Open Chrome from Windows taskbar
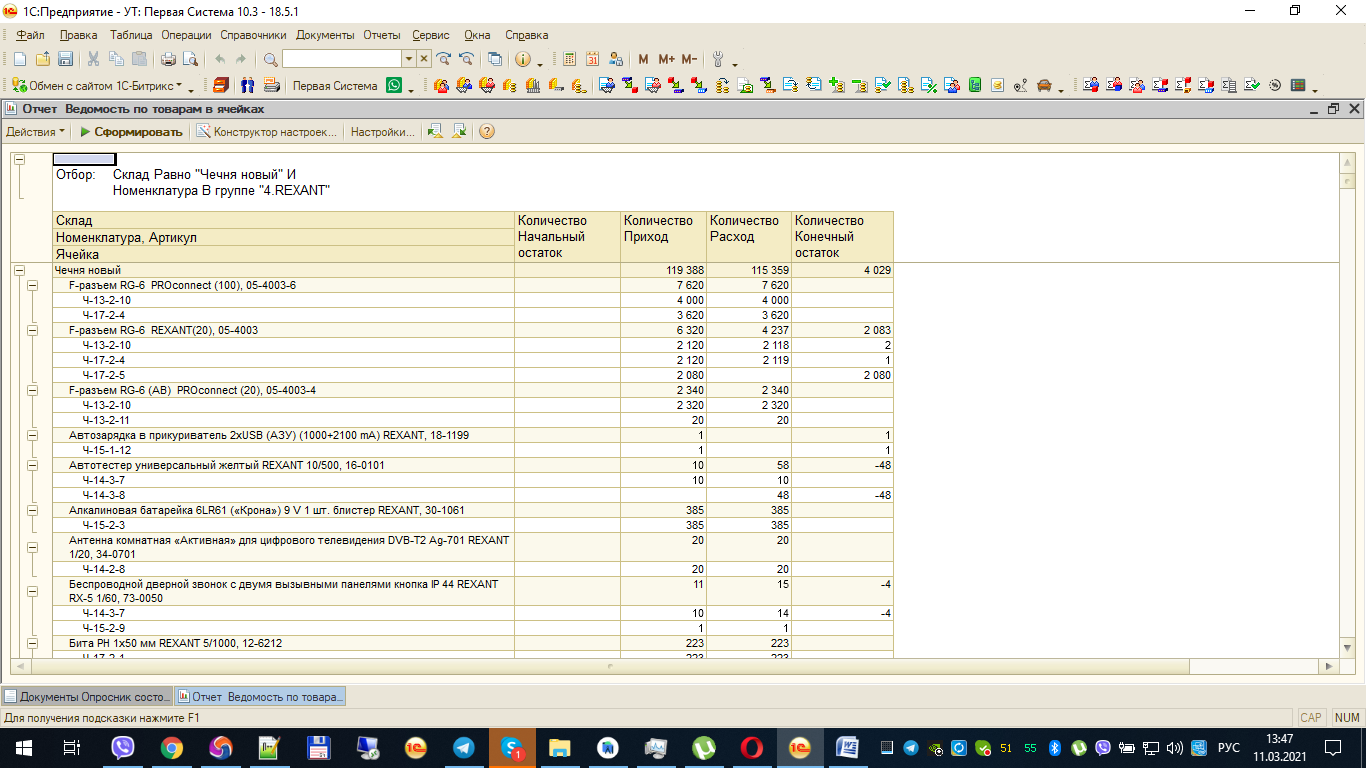The image size is (1366, 768). (172, 747)
